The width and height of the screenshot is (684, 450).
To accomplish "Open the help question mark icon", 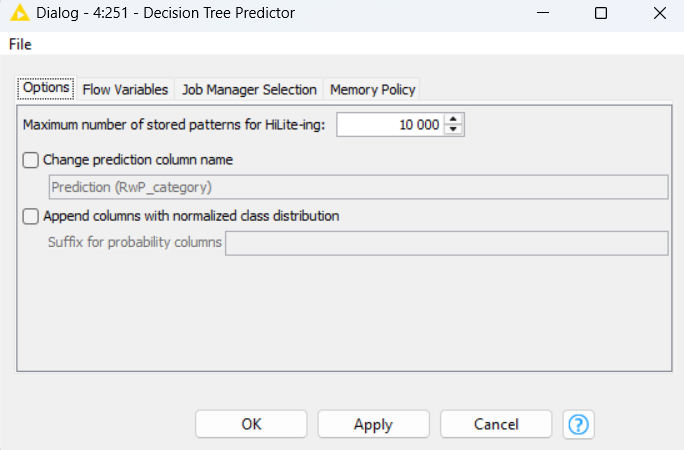I will tap(578, 424).
